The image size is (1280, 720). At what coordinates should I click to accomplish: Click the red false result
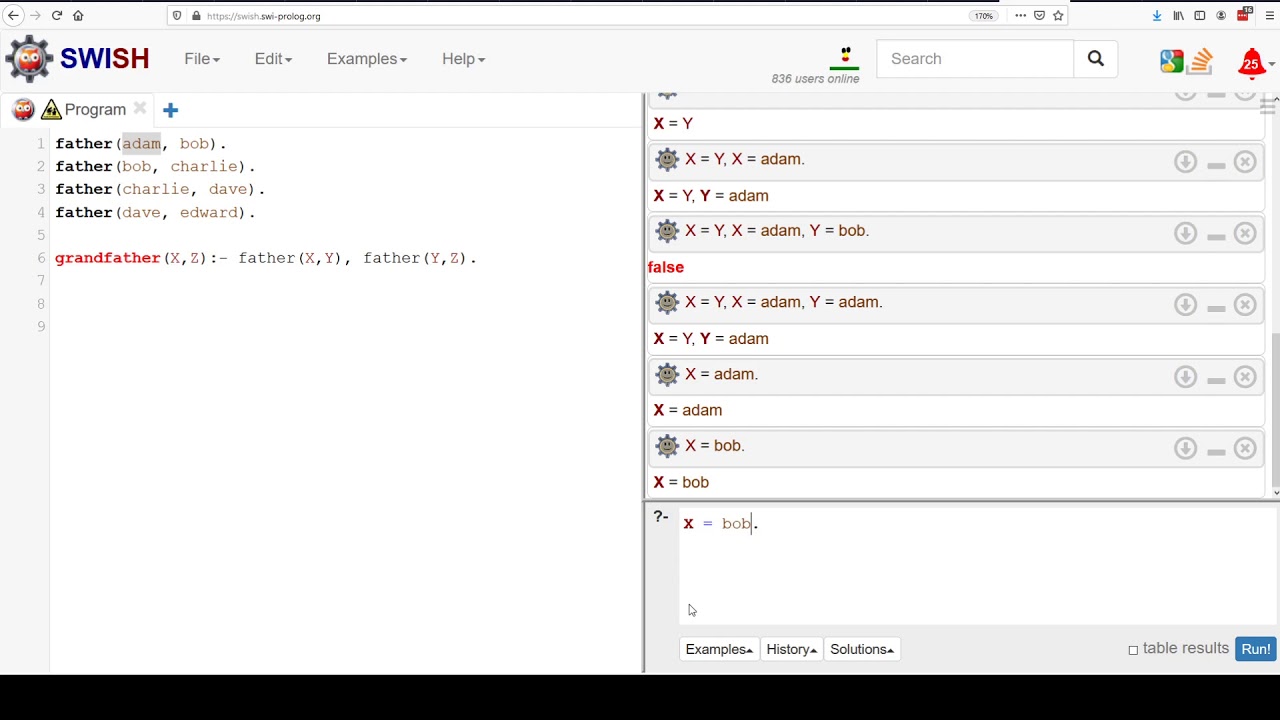click(666, 267)
